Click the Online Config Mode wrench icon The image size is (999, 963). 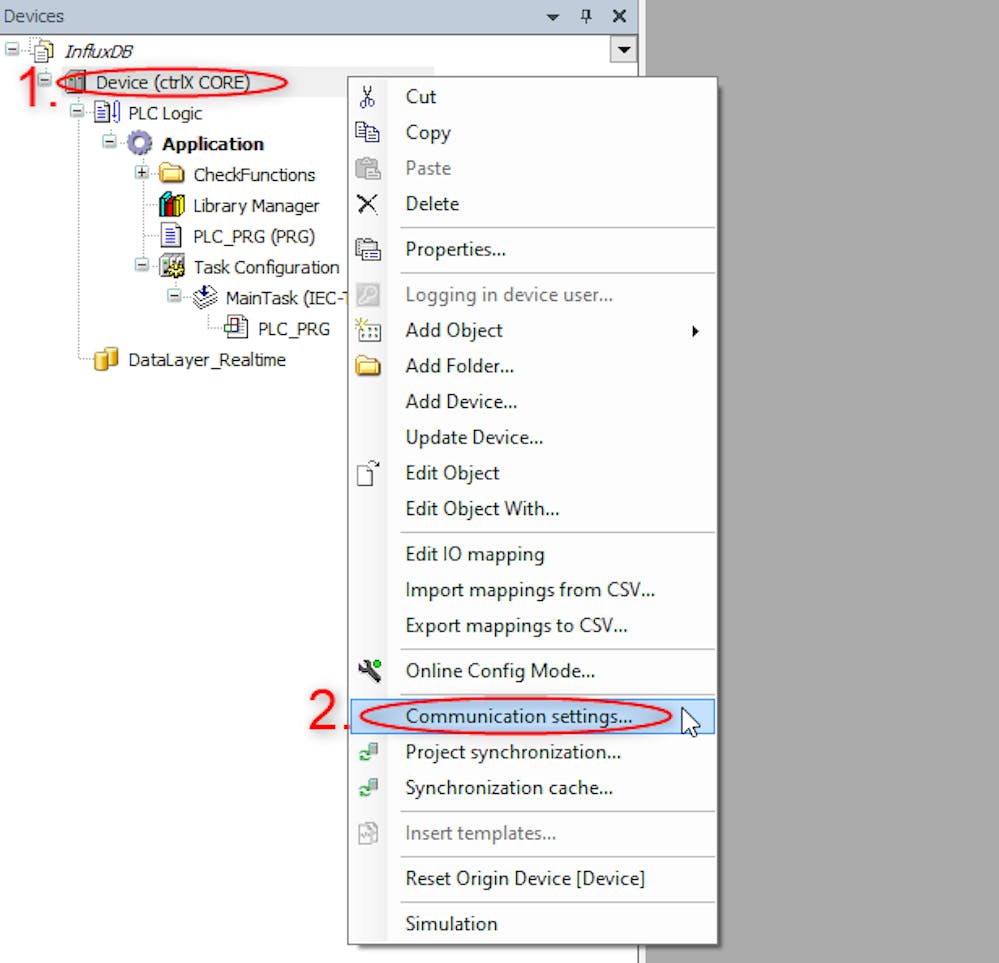tap(370, 670)
